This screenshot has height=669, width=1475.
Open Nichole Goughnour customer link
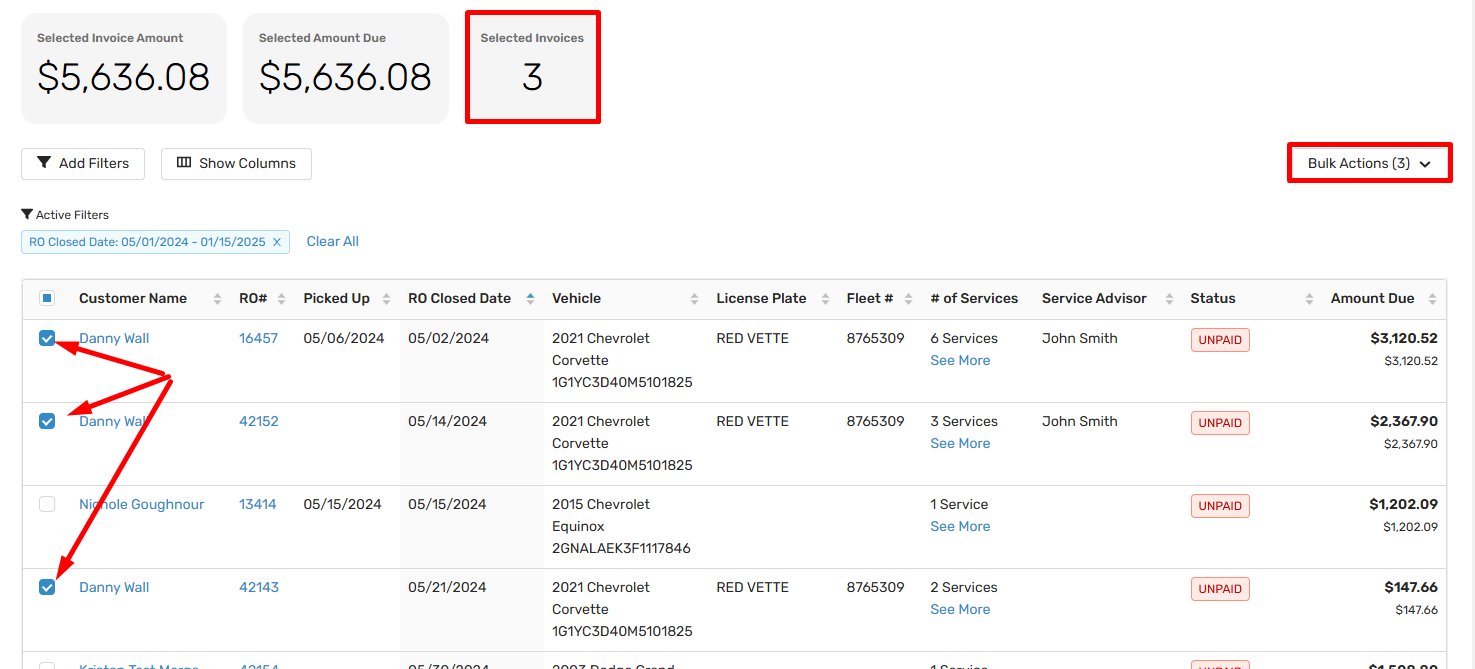141,504
